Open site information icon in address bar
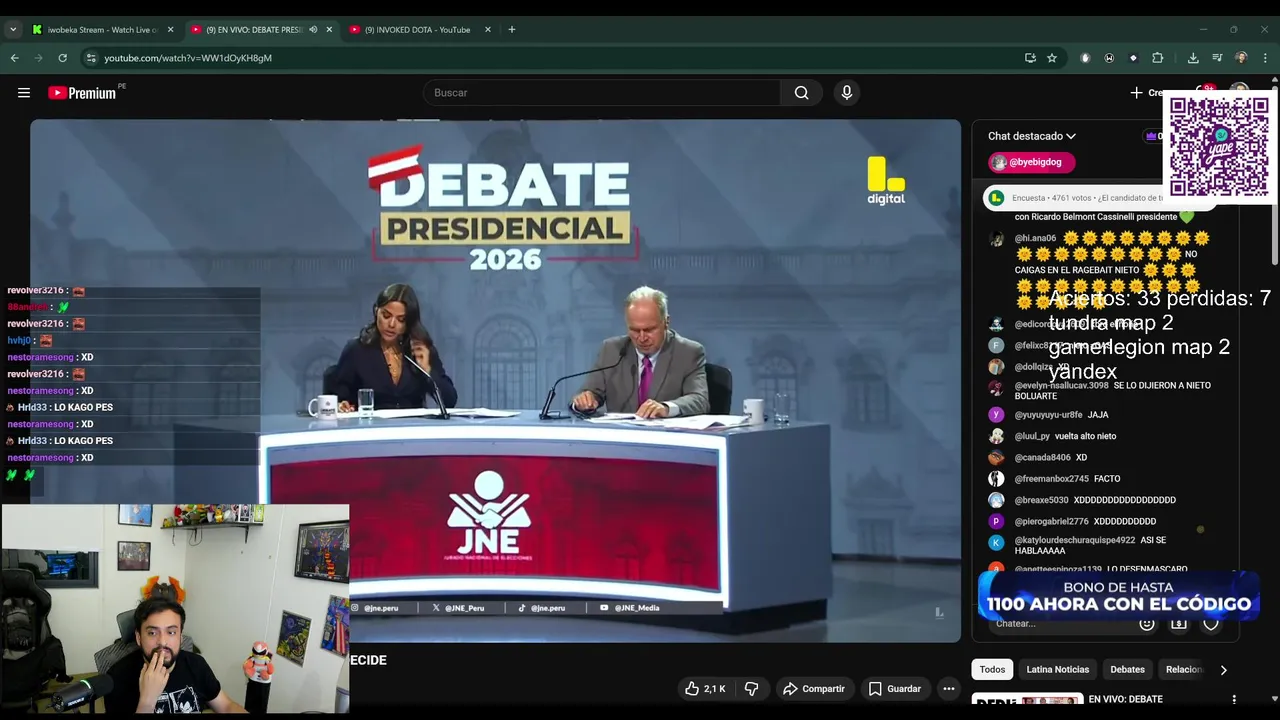The image size is (1280, 720). [x=90, y=58]
